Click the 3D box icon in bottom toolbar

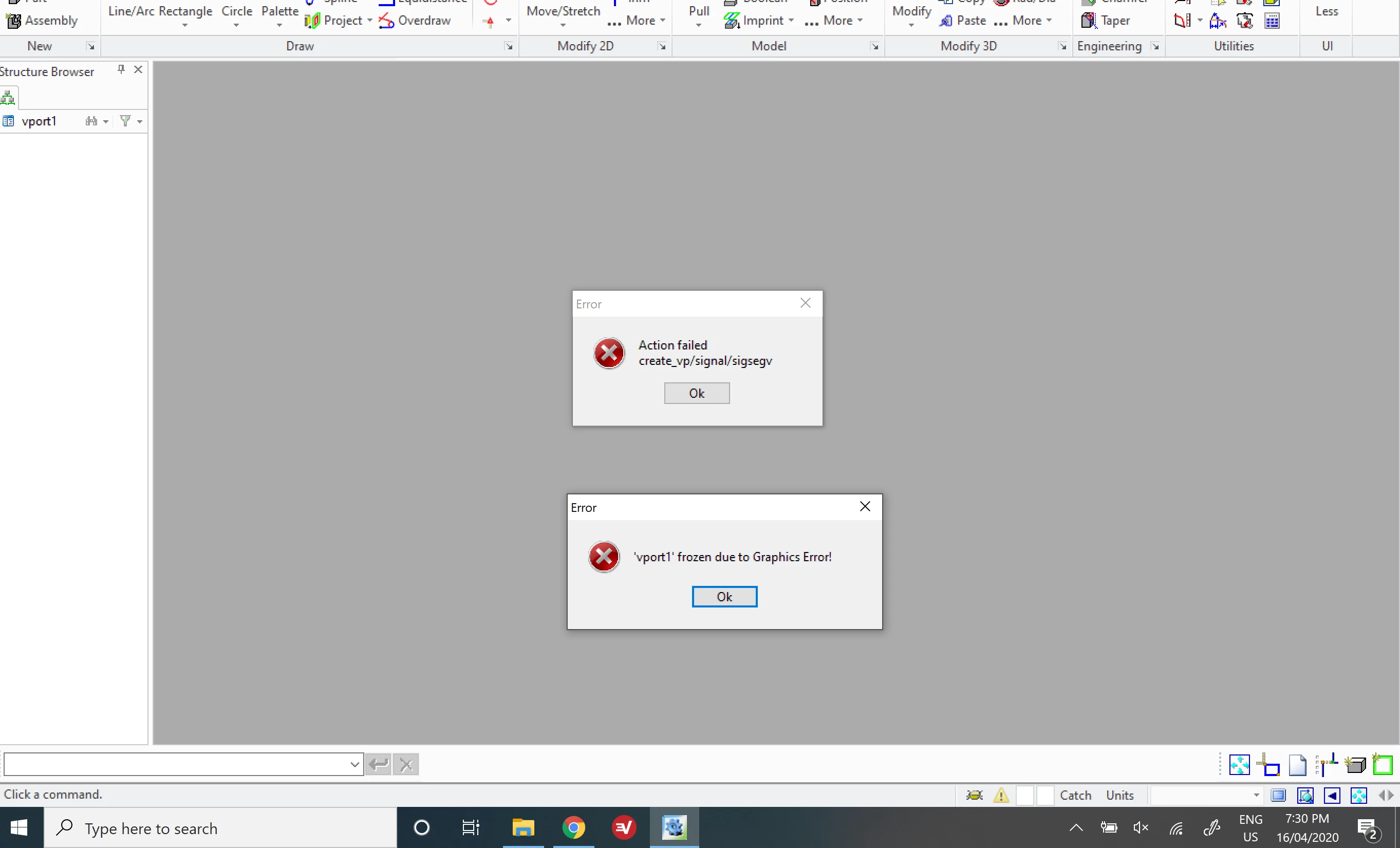[1355, 765]
